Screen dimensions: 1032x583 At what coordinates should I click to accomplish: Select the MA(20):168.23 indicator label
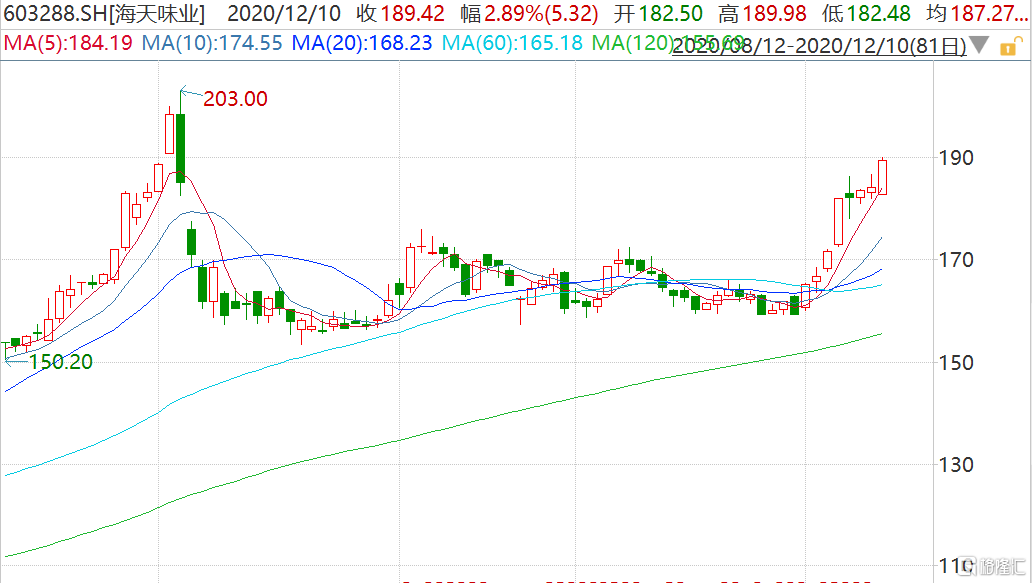[362, 43]
